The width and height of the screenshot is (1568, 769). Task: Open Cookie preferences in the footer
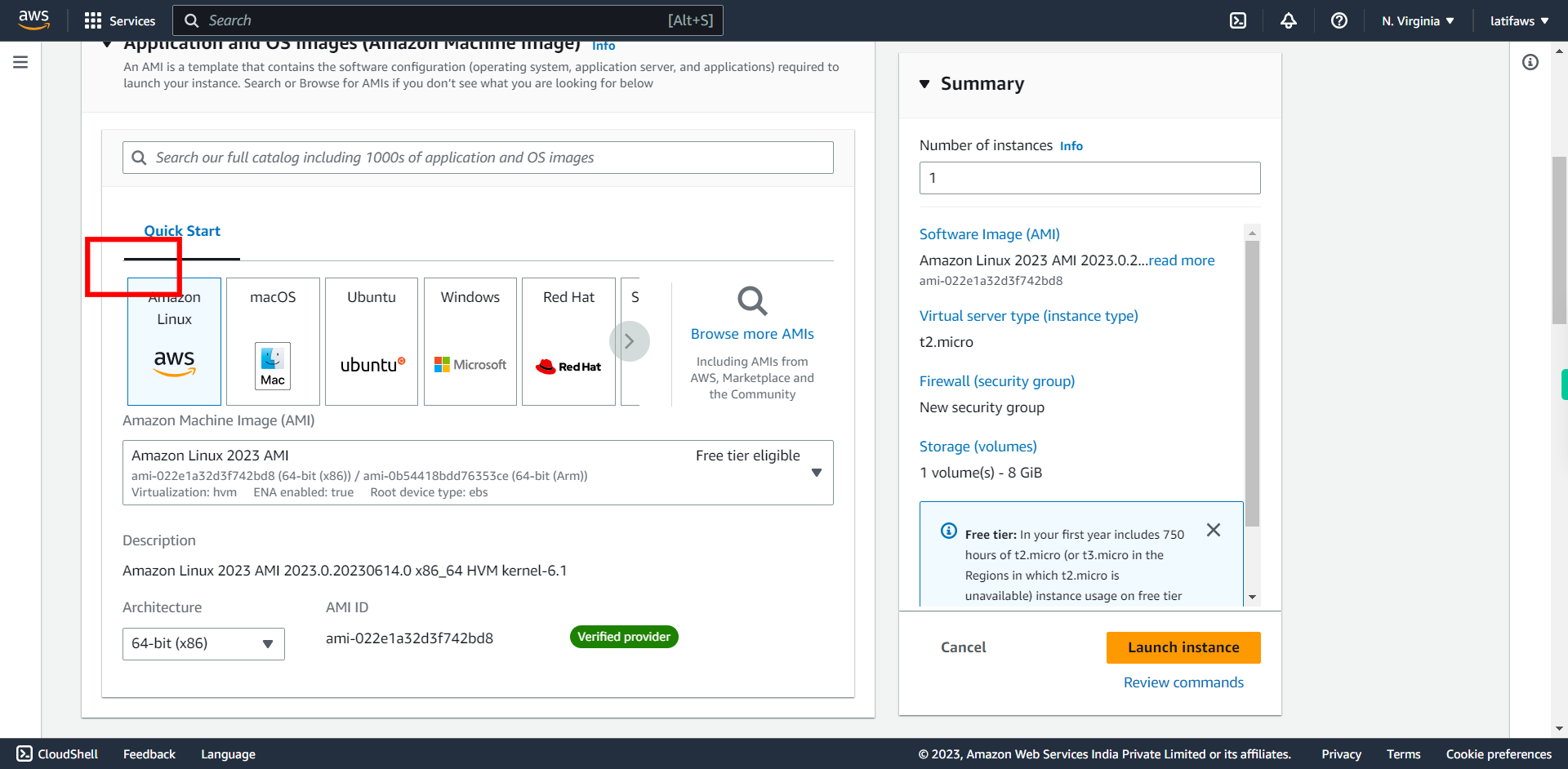point(1499,754)
